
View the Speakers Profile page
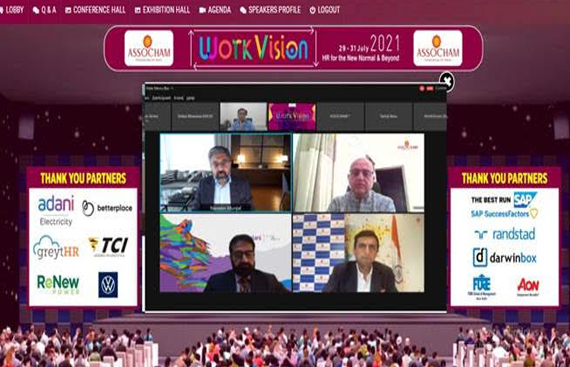coord(270,10)
